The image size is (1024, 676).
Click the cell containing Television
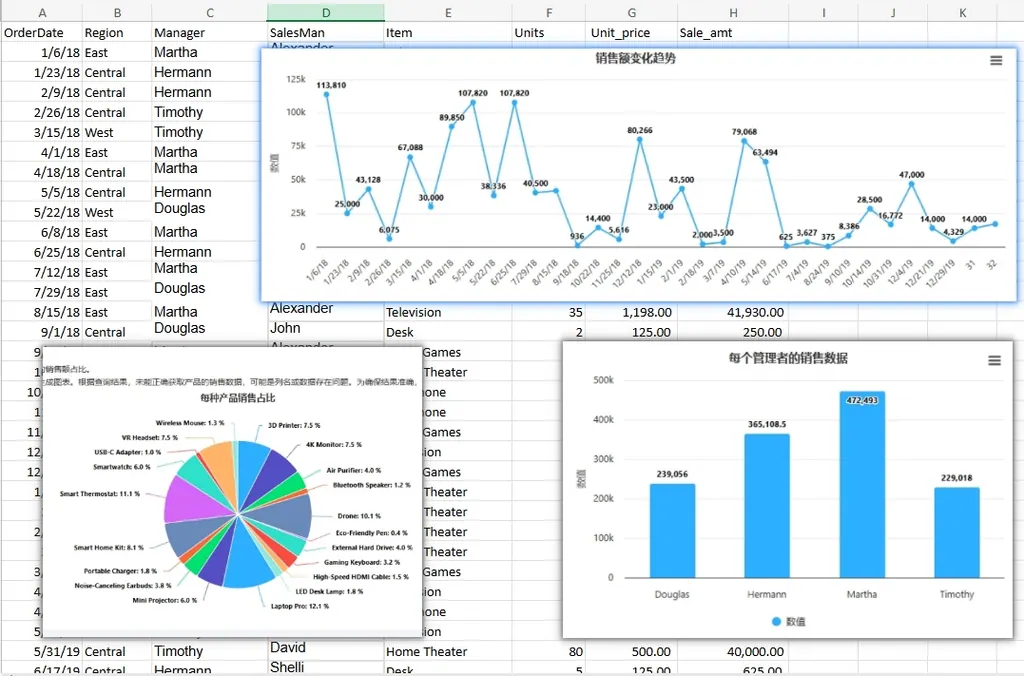coord(413,312)
